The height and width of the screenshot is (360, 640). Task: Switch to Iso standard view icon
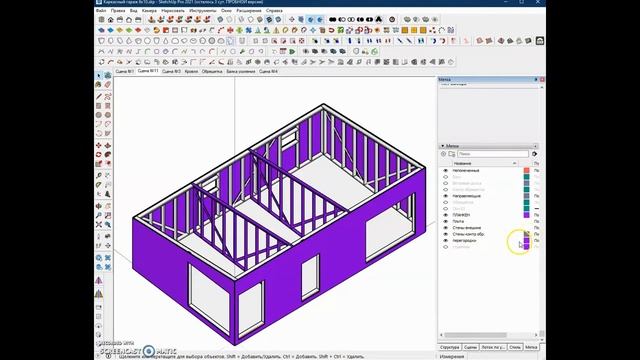coord(101,20)
